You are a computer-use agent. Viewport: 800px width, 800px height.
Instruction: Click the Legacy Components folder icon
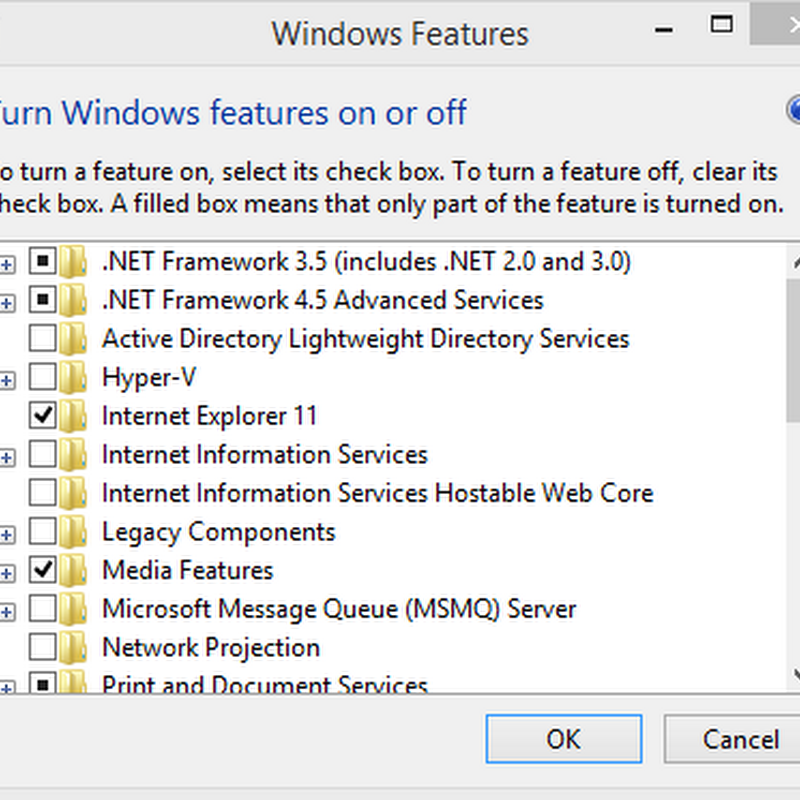click(73, 532)
